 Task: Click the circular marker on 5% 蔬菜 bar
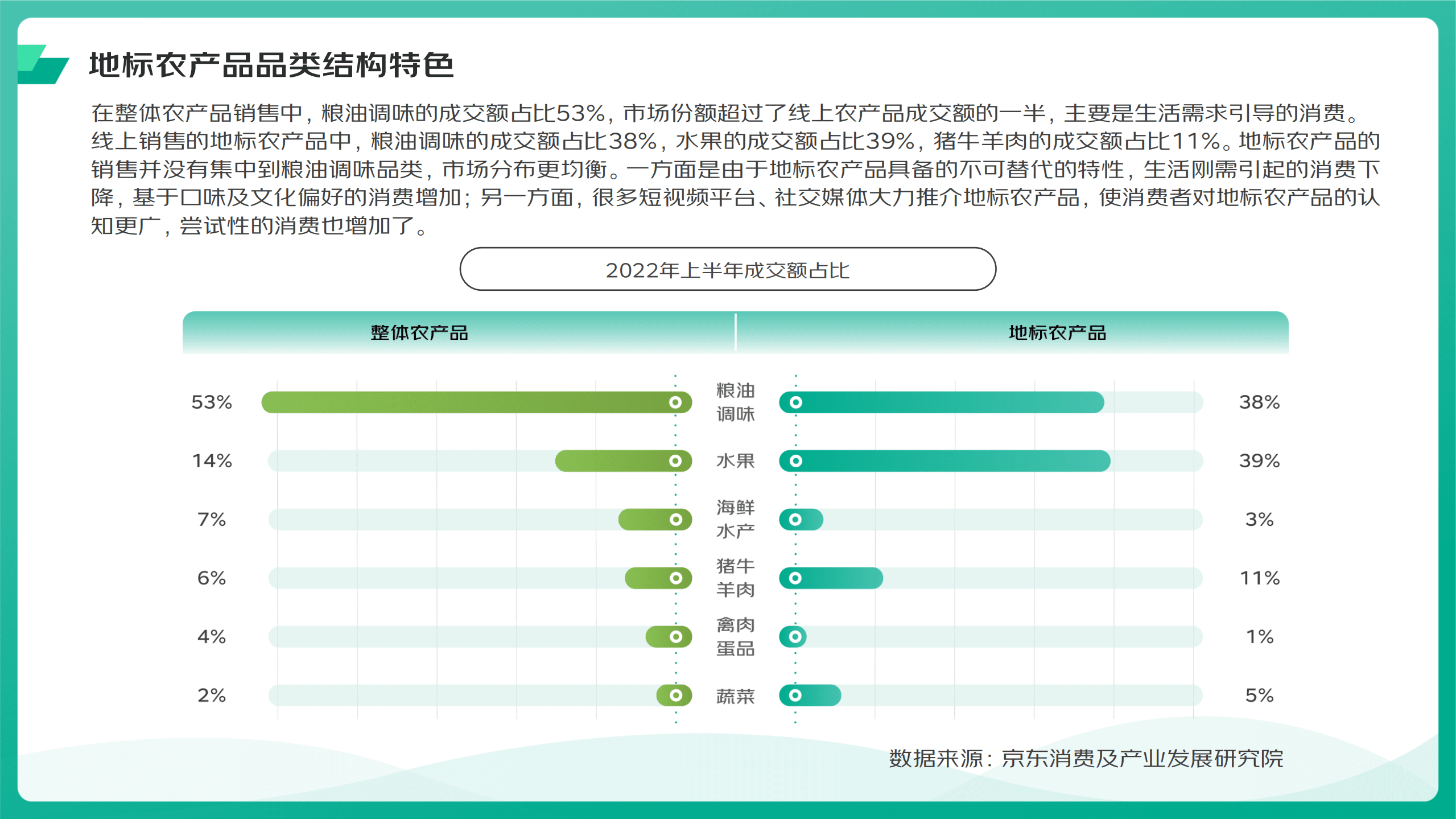click(795, 695)
